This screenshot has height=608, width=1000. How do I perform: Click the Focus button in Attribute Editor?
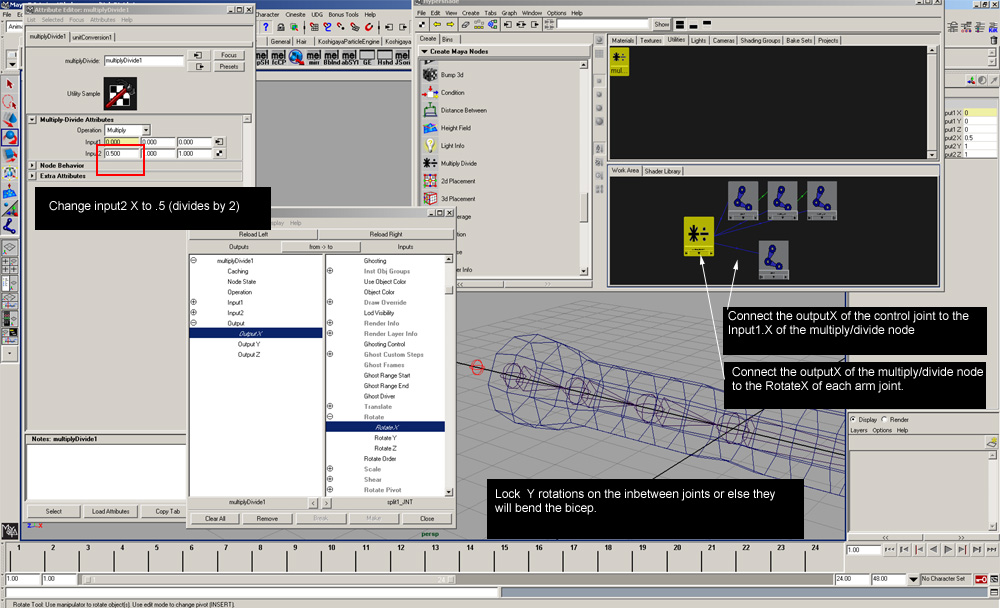coord(229,56)
